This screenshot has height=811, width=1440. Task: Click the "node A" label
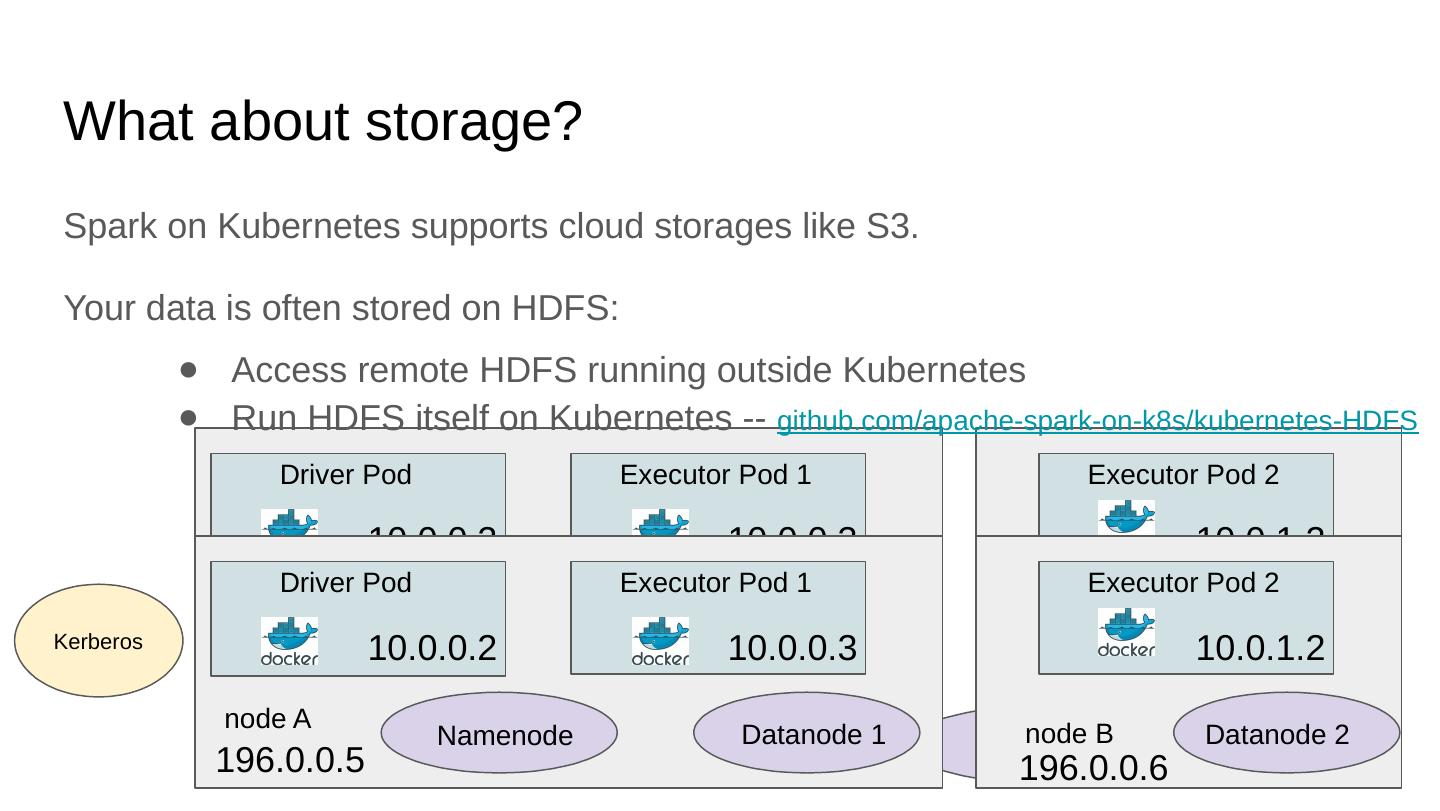268,719
